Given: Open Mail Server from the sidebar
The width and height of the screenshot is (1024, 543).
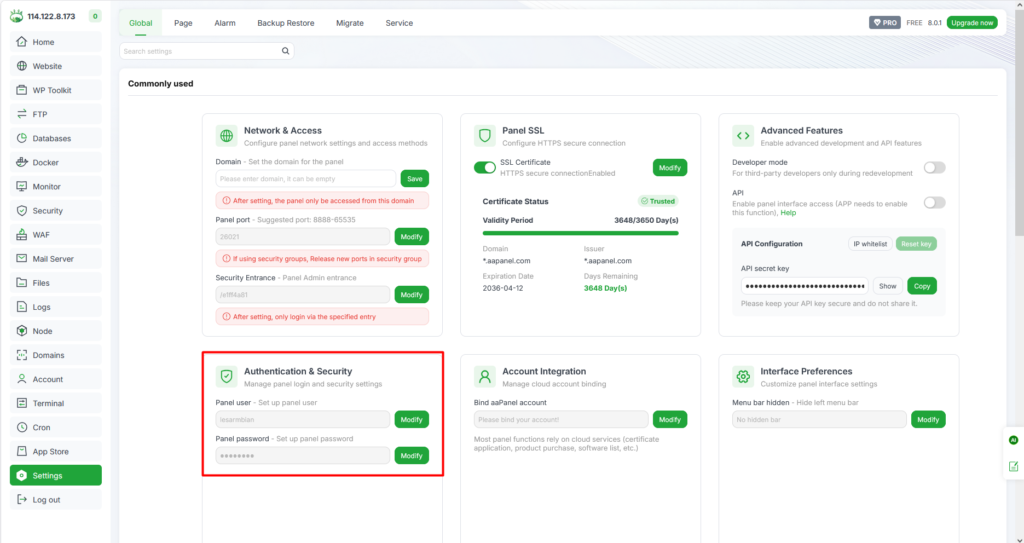Looking at the screenshot, I should pos(55,259).
